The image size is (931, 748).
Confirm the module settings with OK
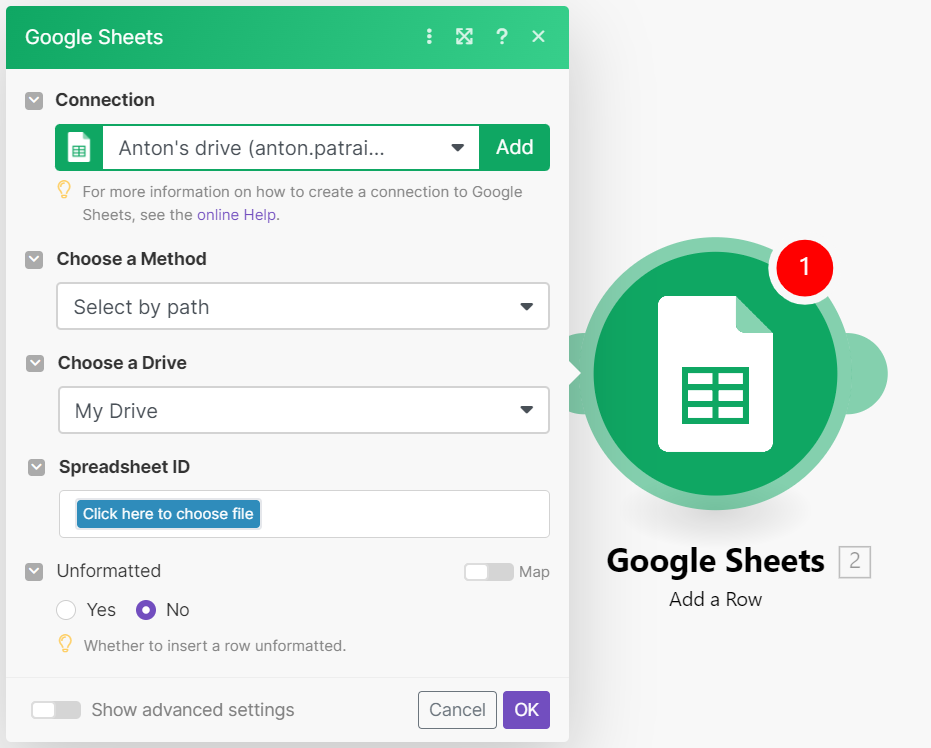(526, 709)
